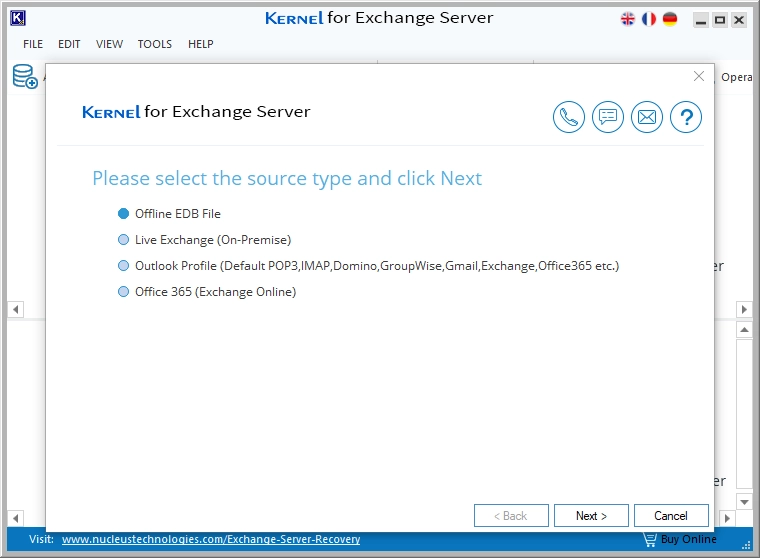Switch language with the UK flag

tap(628, 19)
